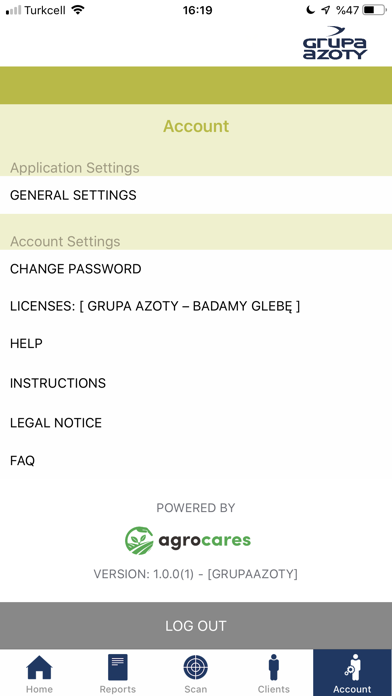
Task: Tap the Account page heading
Action: pyautogui.click(x=196, y=126)
